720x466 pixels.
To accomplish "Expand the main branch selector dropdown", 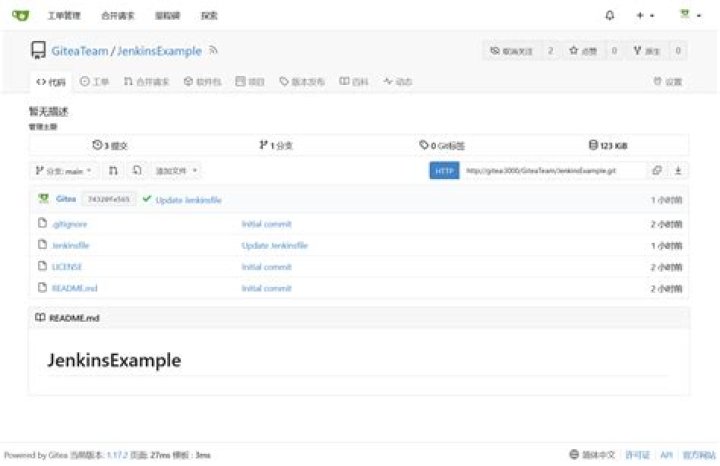I will click(x=63, y=171).
